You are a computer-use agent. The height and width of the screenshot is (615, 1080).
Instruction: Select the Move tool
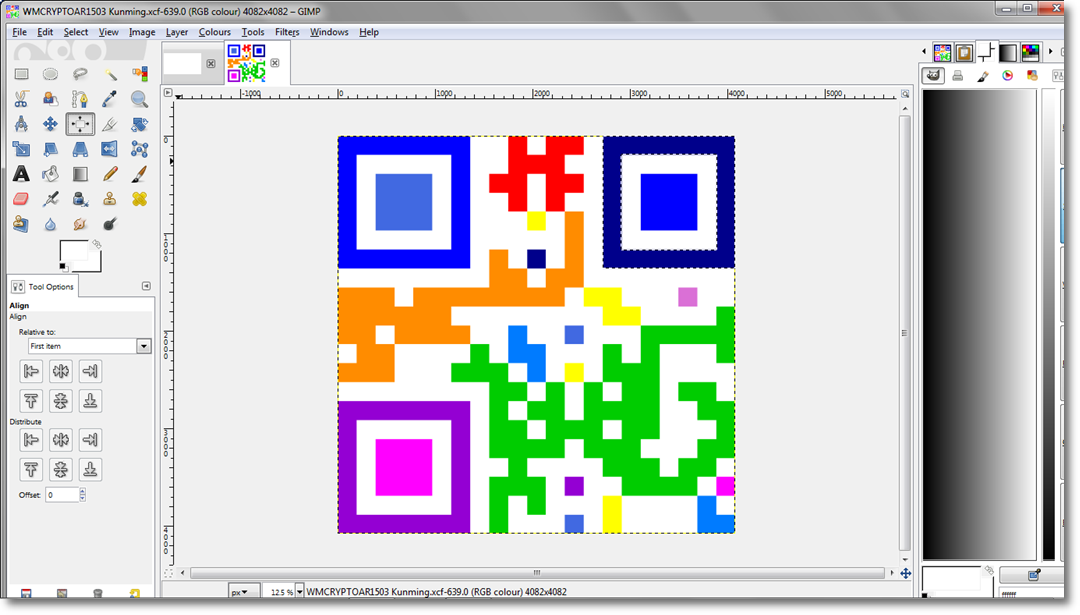[50, 124]
